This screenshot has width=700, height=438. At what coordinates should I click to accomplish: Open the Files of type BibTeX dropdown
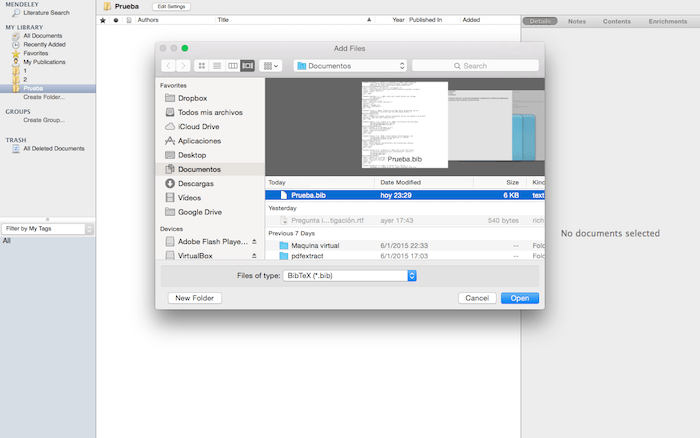tap(350, 275)
